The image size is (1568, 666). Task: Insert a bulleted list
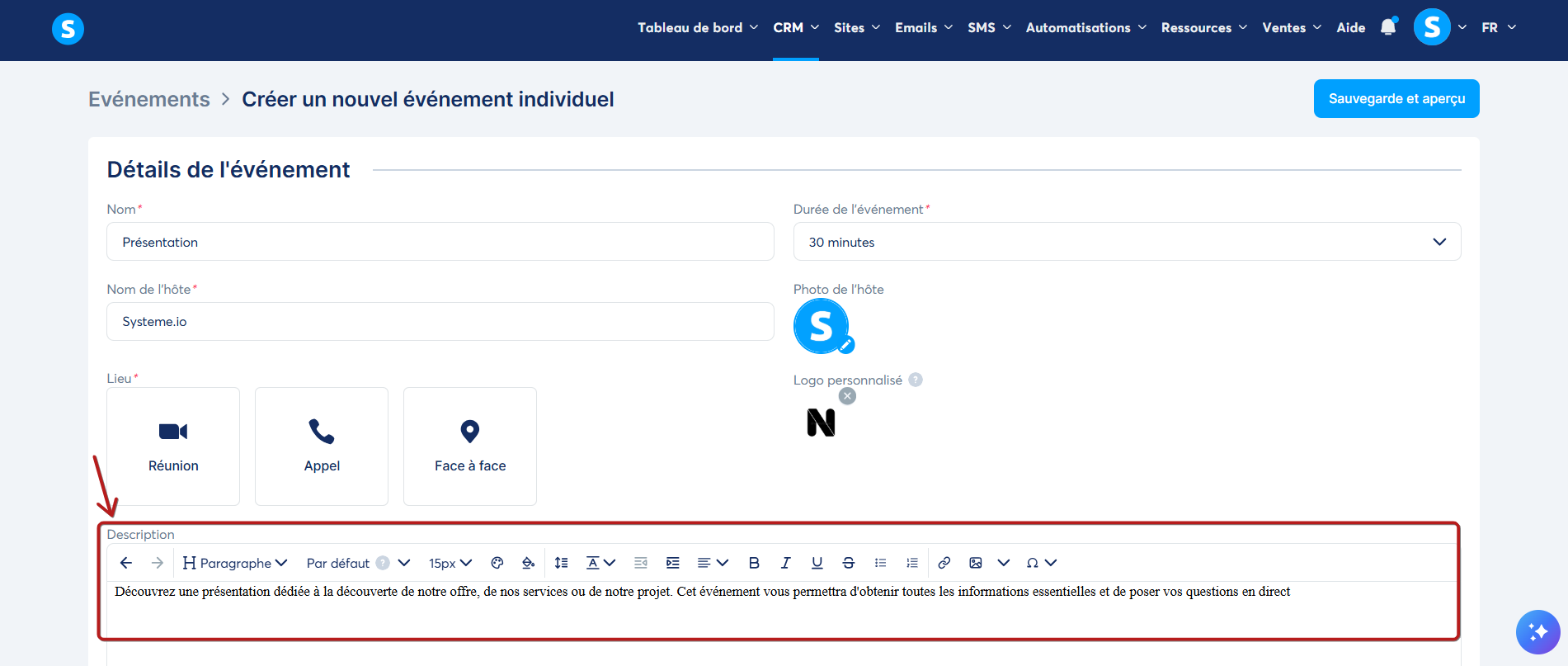click(x=880, y=563)
